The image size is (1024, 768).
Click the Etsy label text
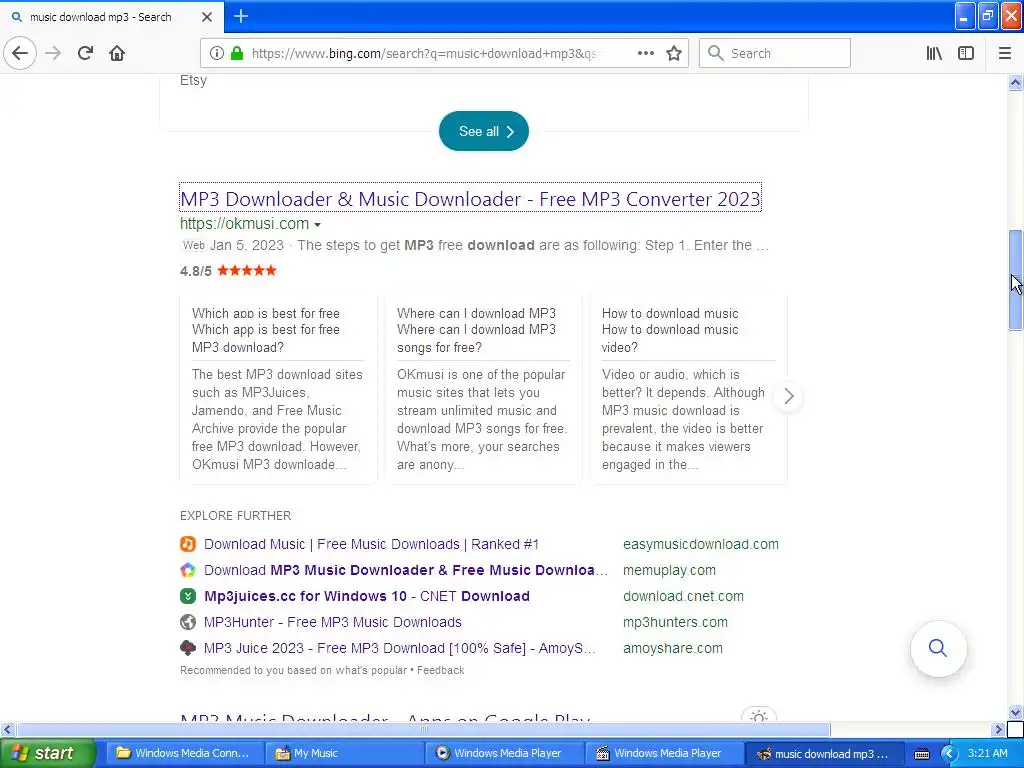click(x=193, y=80)
